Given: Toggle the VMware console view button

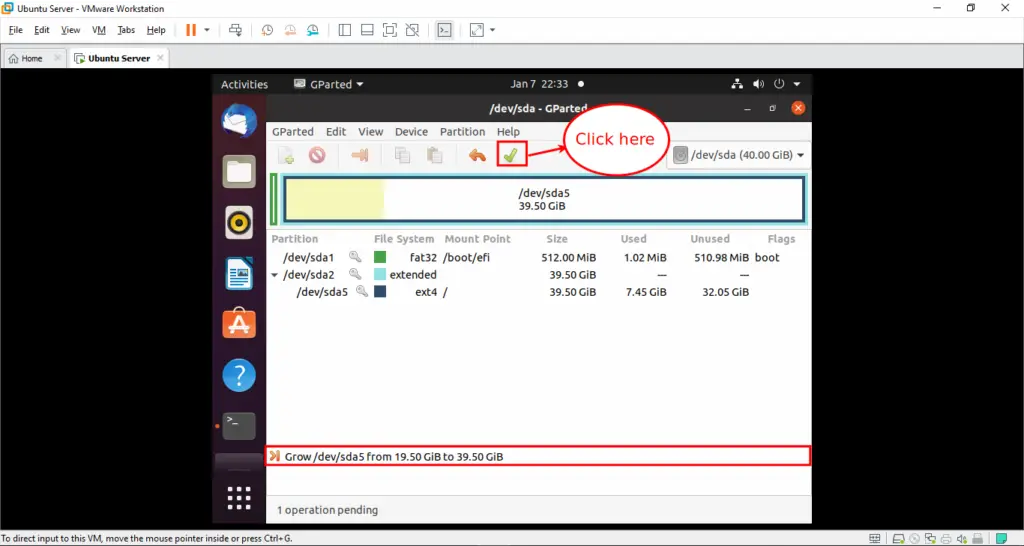Looking at the screenshot, I should click(444, 30).
